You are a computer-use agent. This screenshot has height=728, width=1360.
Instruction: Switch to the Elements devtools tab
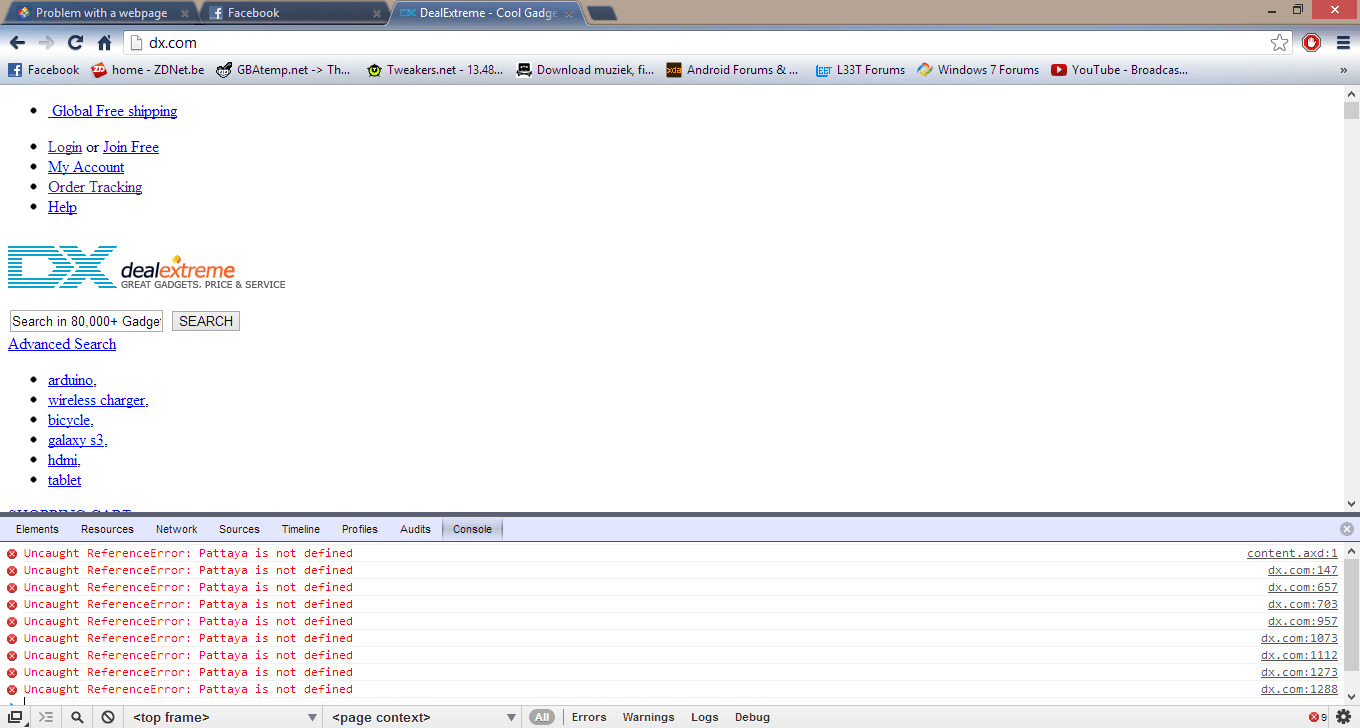coord(37,529)
